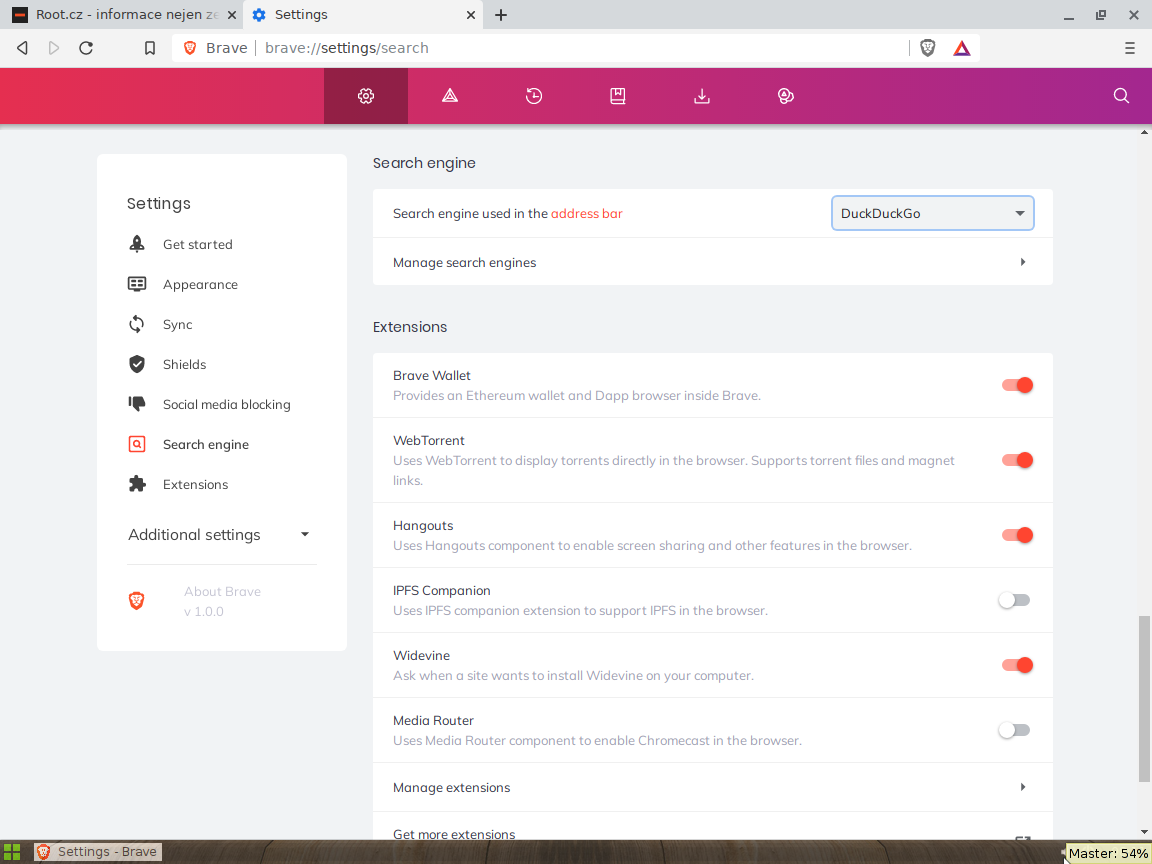Disable the Brave Wallet toggle

pos(1018,385)
